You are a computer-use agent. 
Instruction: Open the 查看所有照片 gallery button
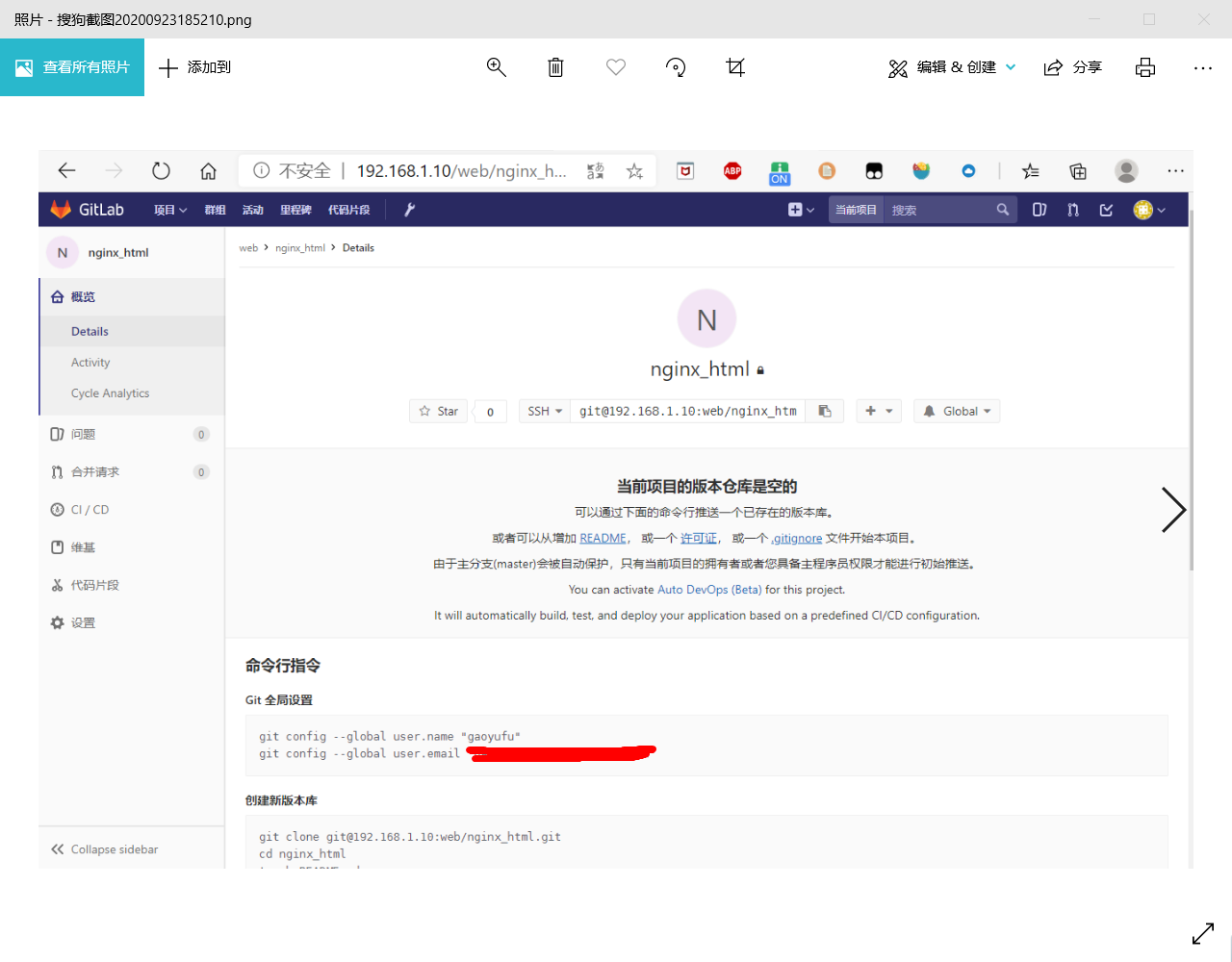point(72,67)
